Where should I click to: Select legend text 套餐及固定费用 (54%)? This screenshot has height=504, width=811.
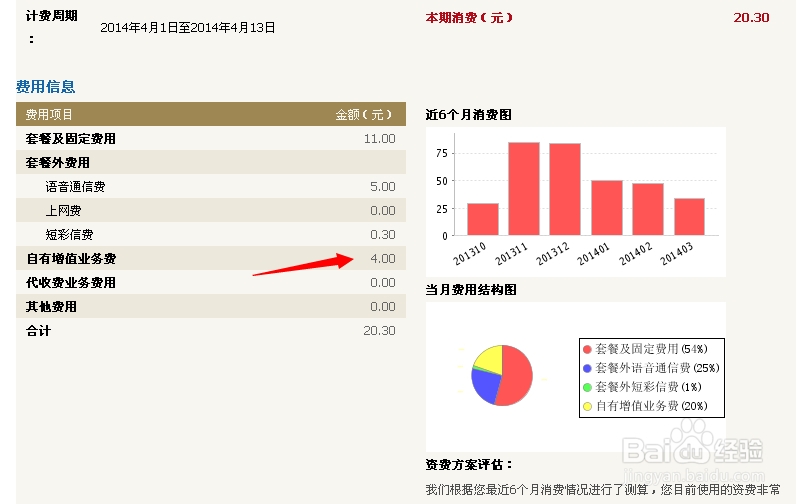tap(651, 349)
